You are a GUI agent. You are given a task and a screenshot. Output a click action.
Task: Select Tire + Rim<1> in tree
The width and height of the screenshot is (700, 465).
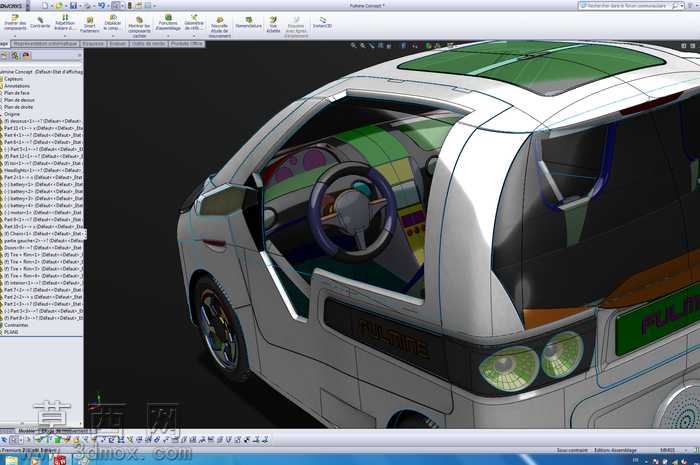coord(43,255)
